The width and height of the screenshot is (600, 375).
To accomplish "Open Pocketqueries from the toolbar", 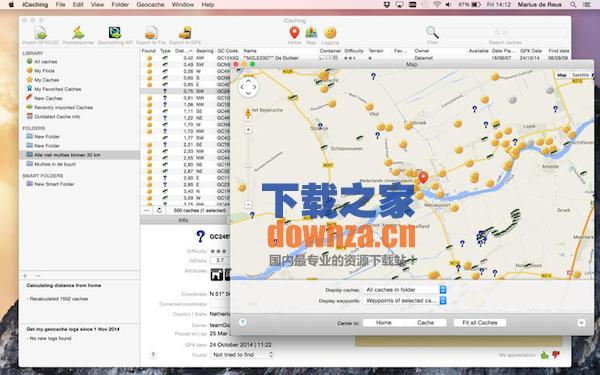I will click(78, 33).
